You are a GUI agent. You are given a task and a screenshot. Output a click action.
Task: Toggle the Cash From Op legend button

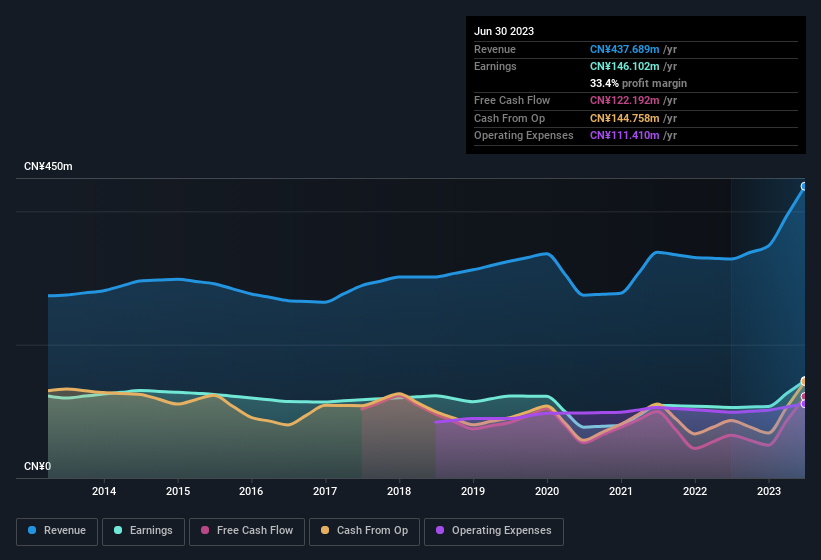pyautogui.click(x=364, y=531)
